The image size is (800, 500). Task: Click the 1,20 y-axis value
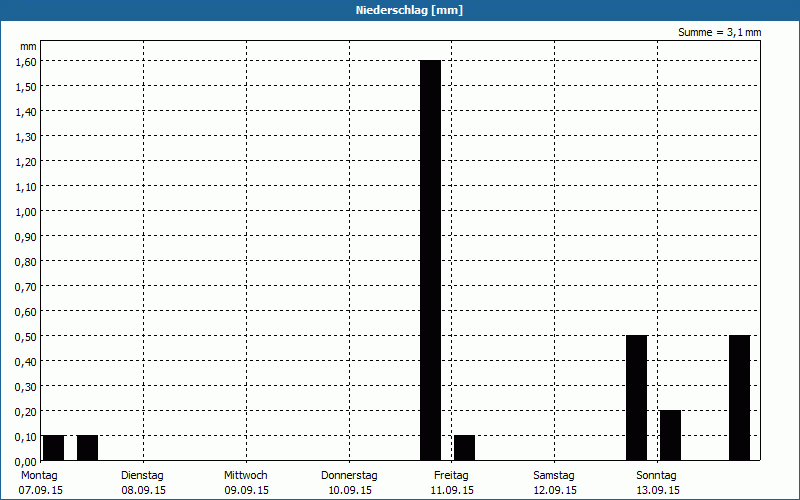click(x=26, y=162)
